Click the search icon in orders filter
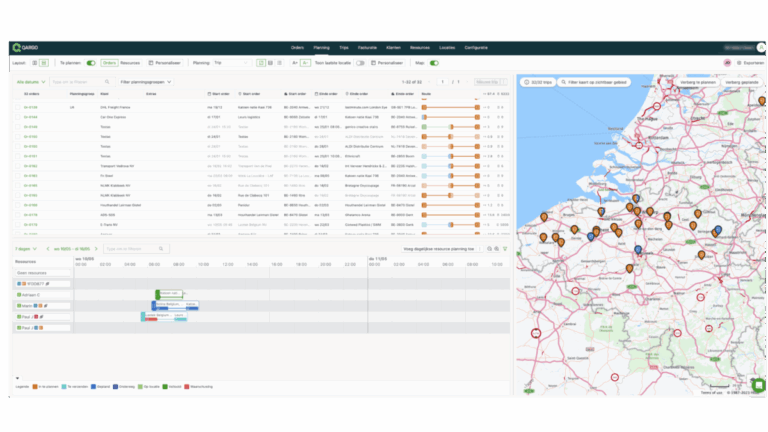This screenshot has width=768, height=432. click(x=107, y=82)
